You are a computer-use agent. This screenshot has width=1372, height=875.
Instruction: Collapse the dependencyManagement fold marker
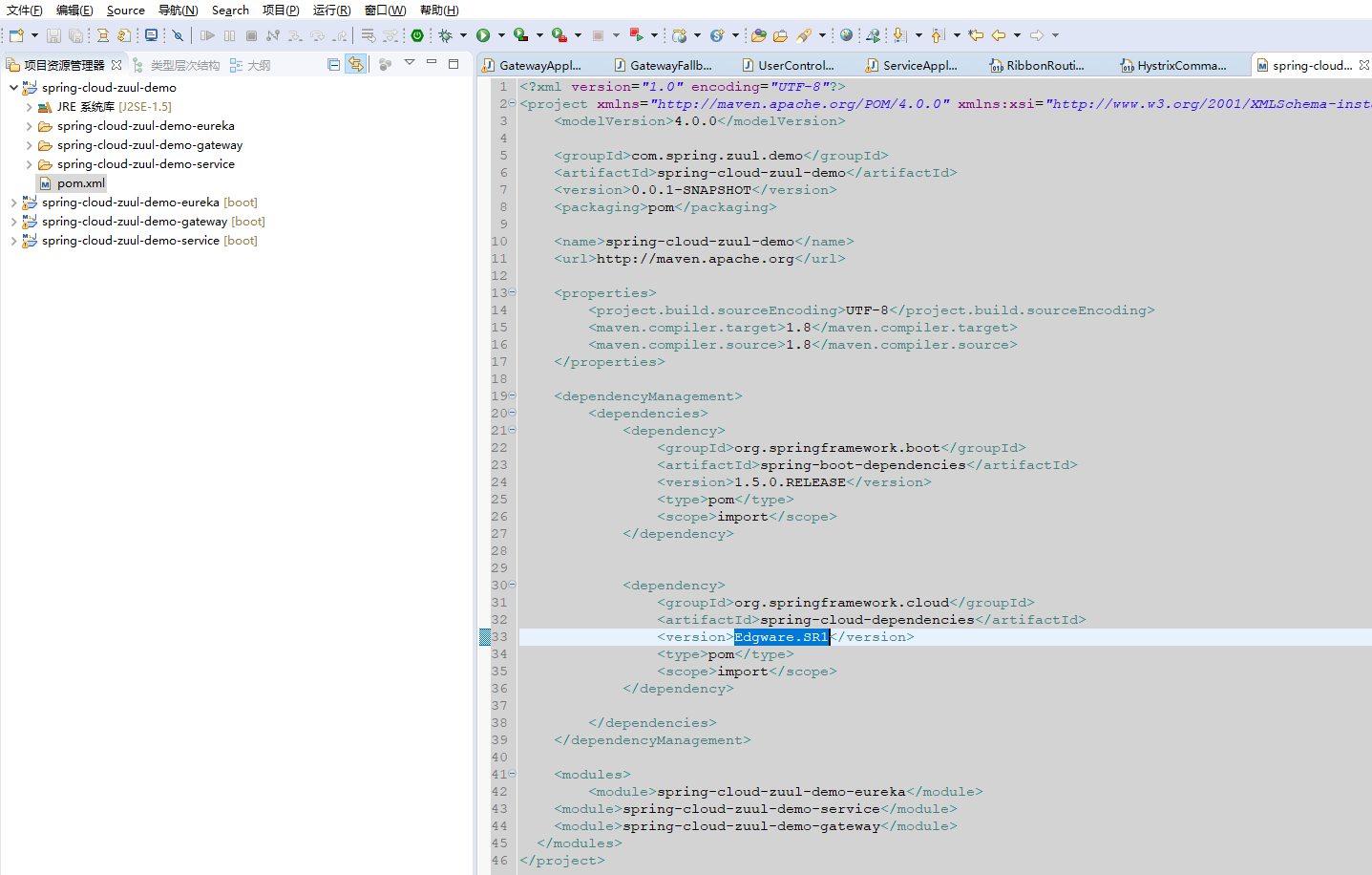pos(513,395)
